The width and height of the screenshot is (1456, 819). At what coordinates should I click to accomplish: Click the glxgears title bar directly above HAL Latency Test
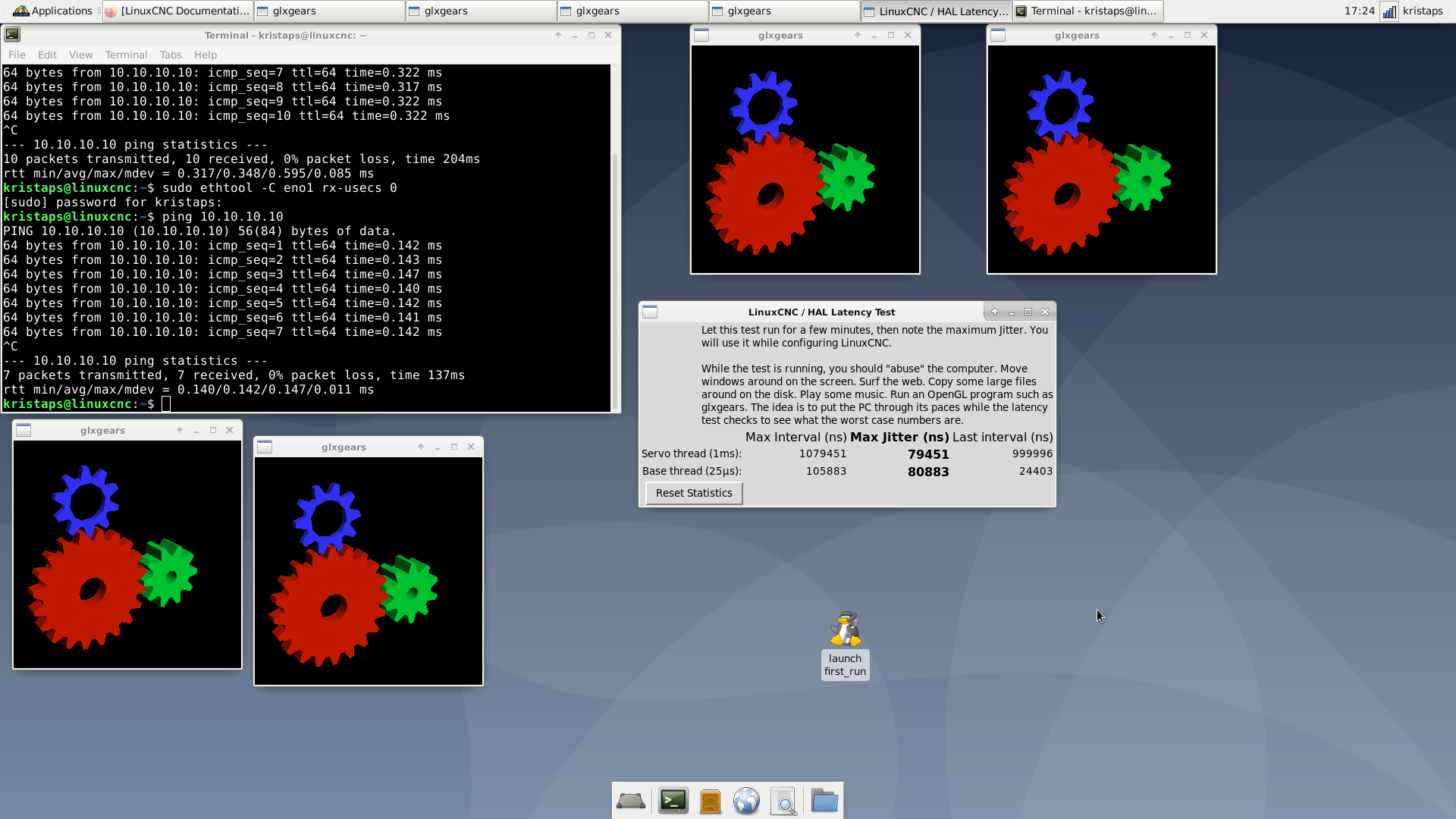pos(780,35)
